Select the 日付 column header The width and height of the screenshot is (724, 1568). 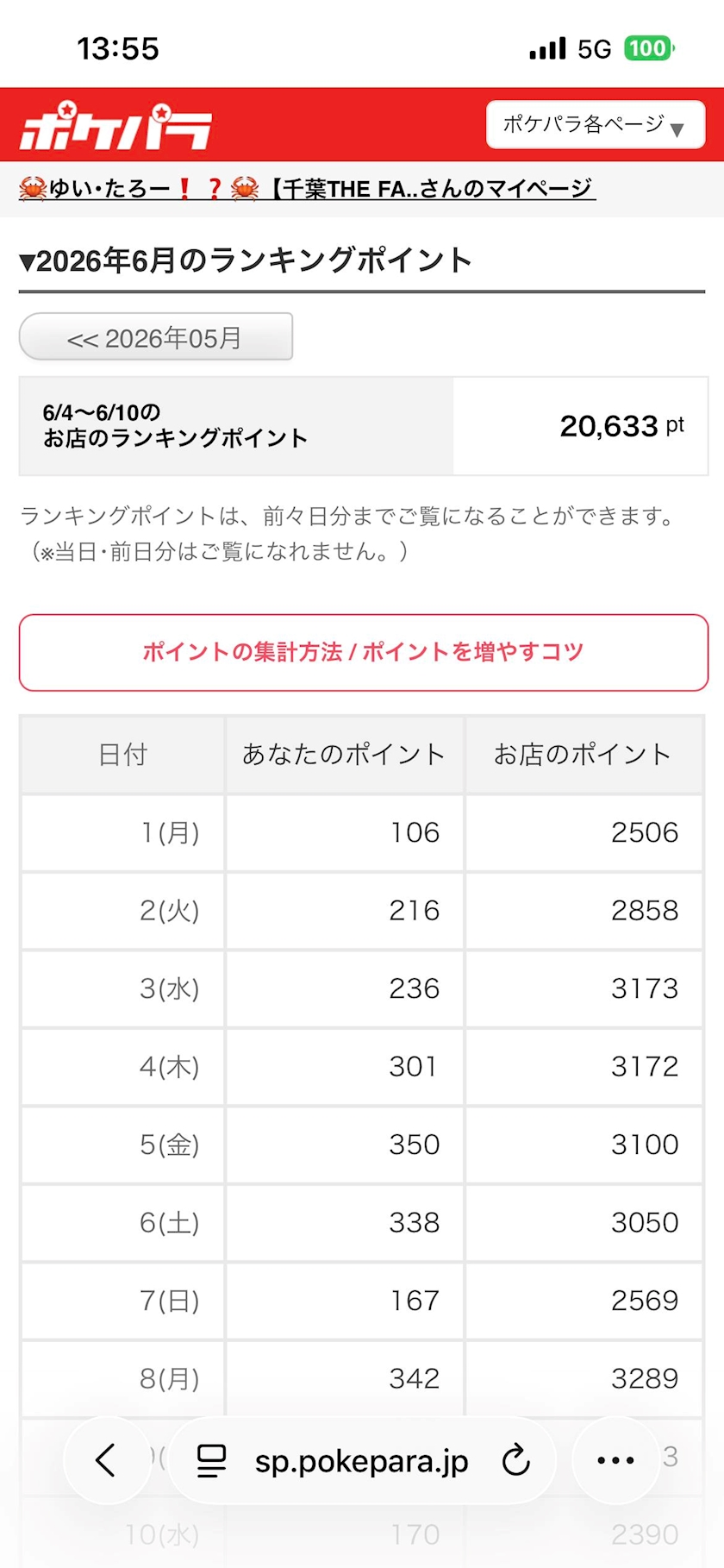point(122,755)
